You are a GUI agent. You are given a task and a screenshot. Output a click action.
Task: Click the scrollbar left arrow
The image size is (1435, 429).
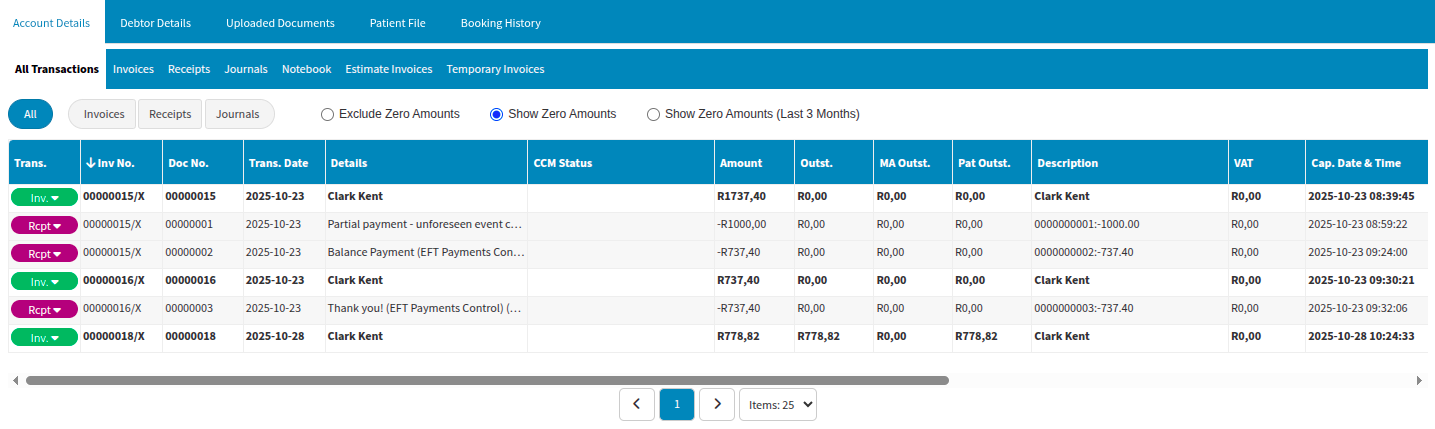15,381
